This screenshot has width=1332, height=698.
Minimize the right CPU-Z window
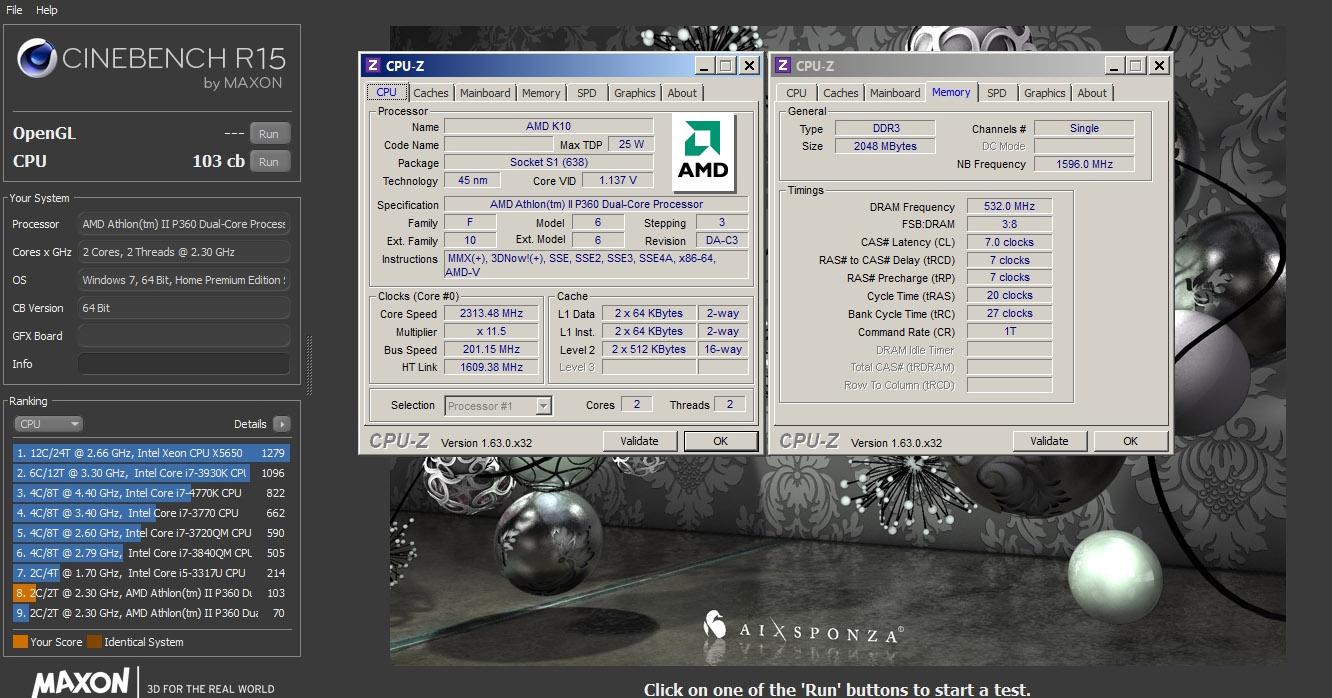[x=1115, y=65]
